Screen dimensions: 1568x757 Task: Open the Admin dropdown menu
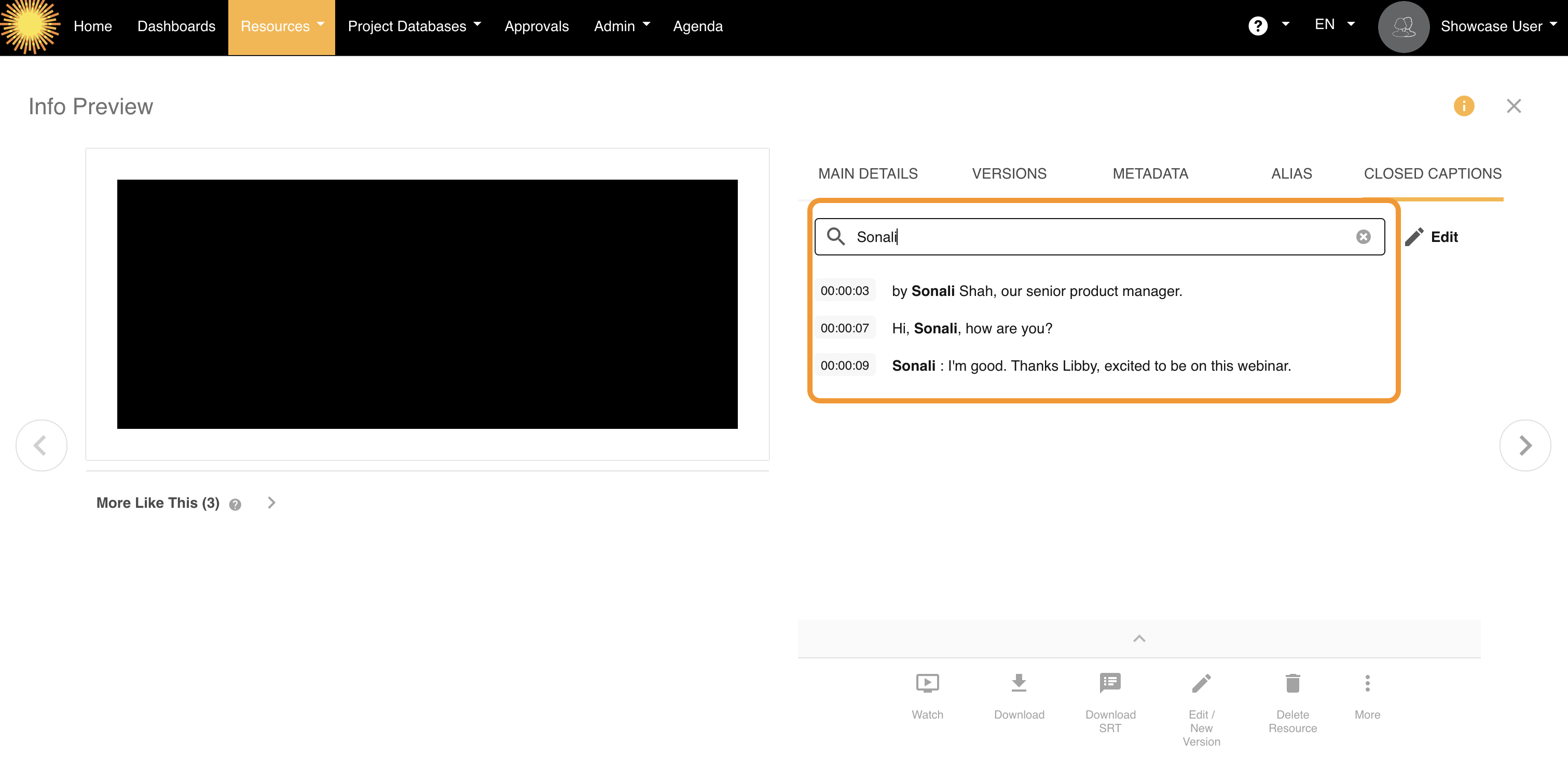click(x=622, y=26)
